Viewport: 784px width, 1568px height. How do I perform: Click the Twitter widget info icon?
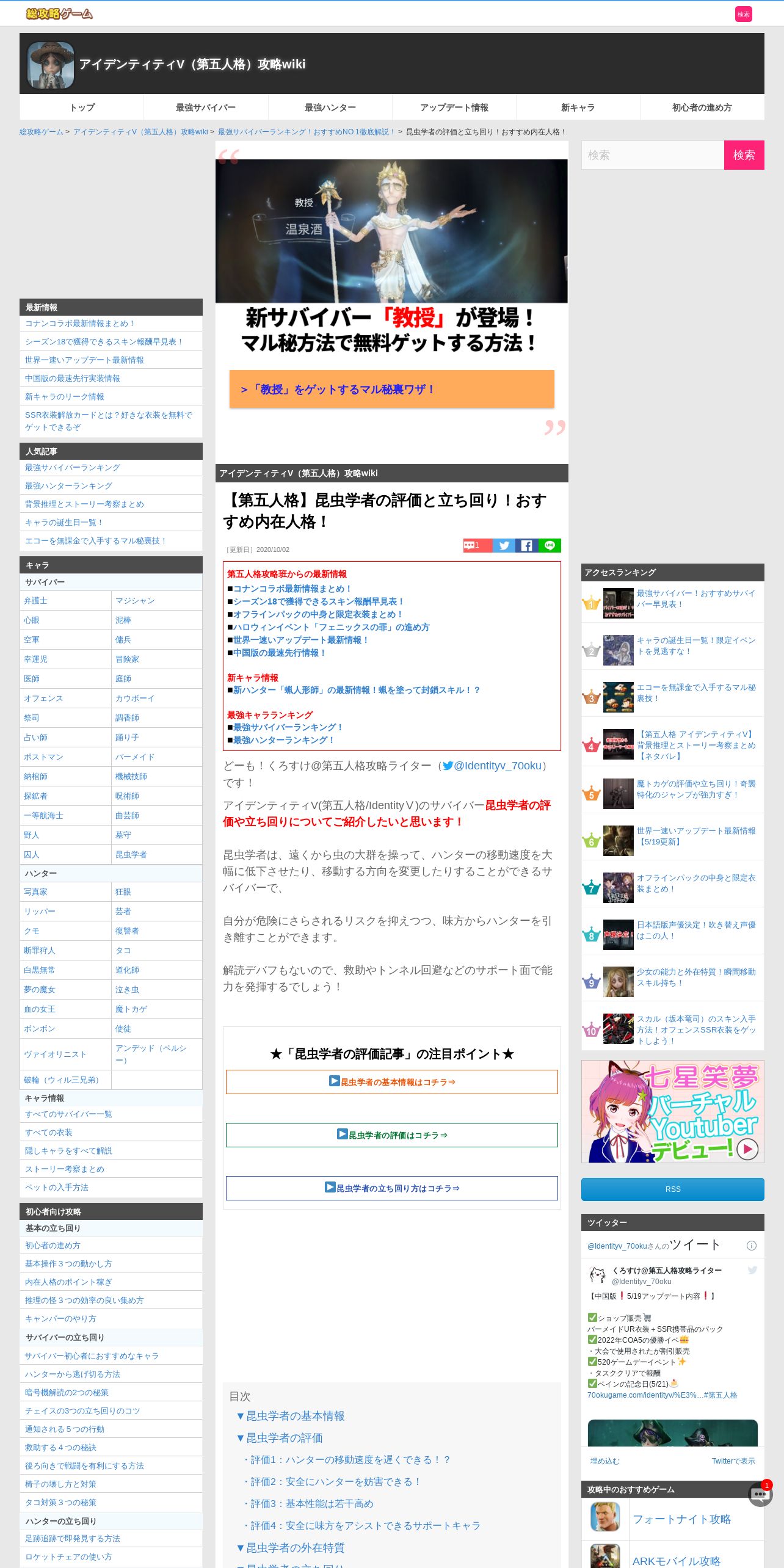point(752,1246)
